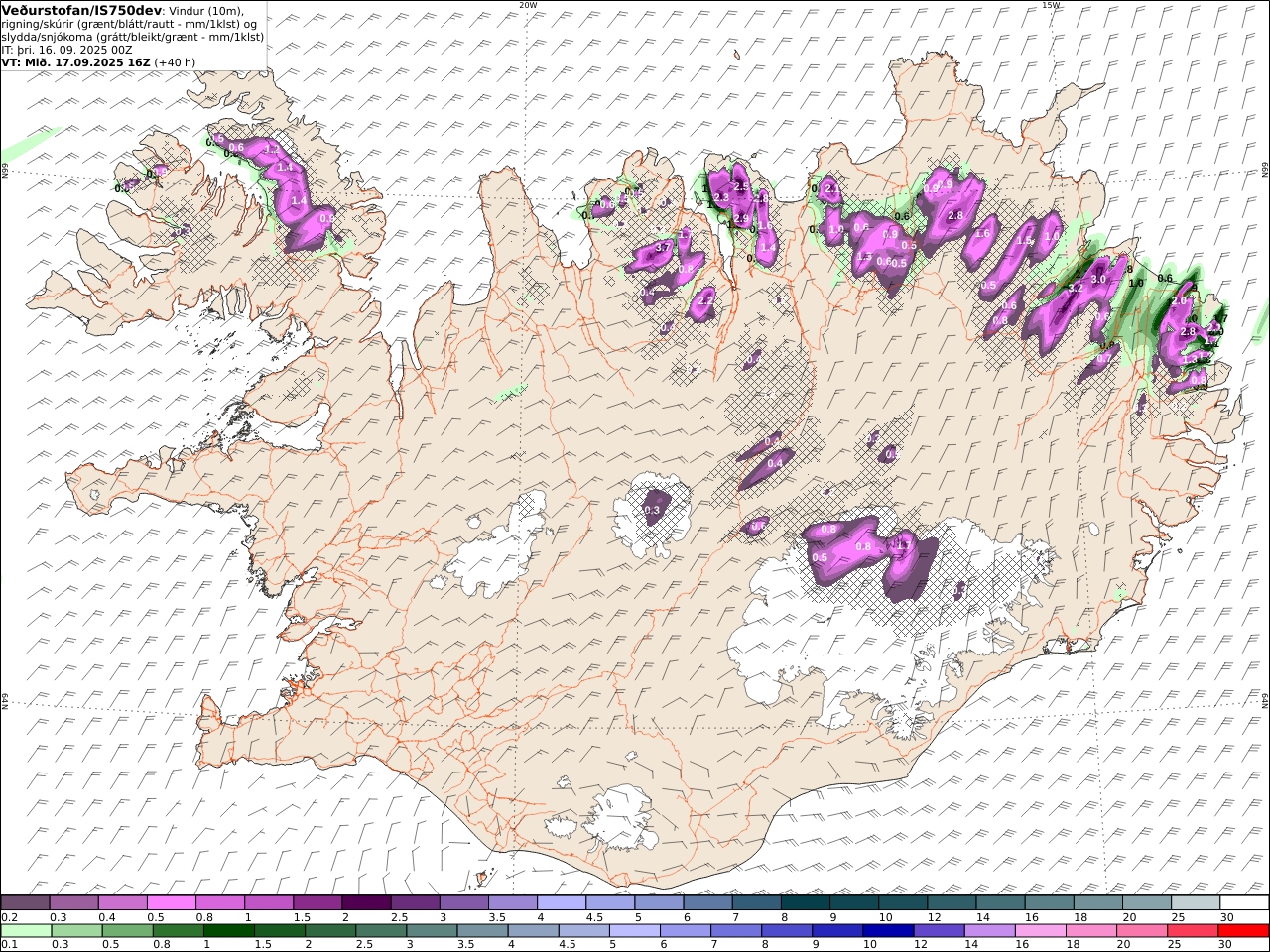Pick the bottom-row 8 medium blue legend swatch

[x=787, y=930]
